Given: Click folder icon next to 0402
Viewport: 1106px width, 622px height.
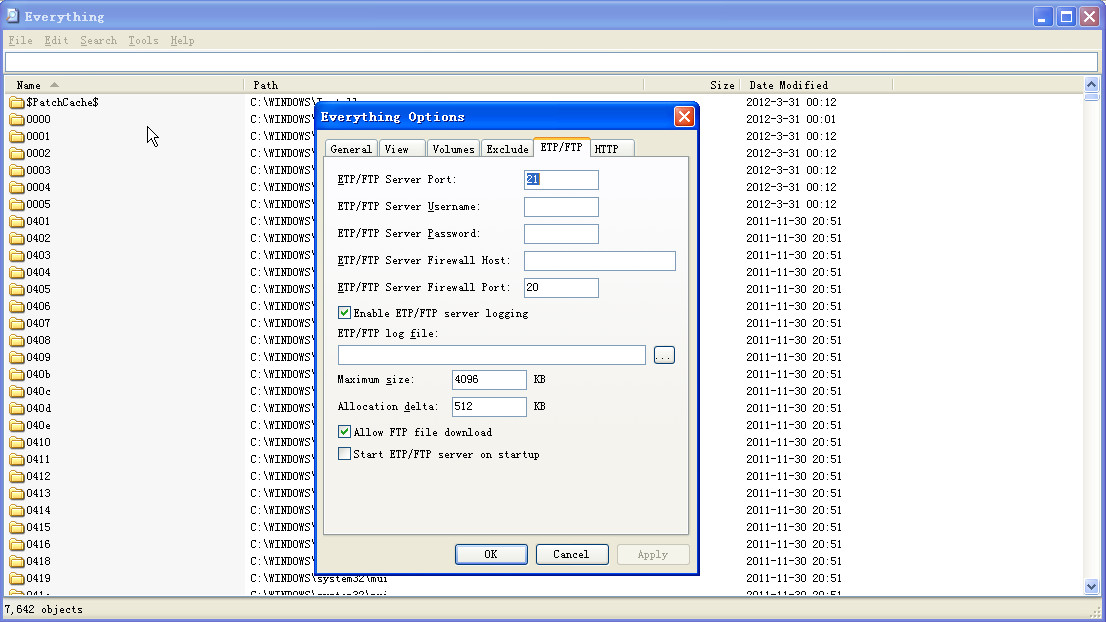Looking at the screenshot, I should point(17,238).
